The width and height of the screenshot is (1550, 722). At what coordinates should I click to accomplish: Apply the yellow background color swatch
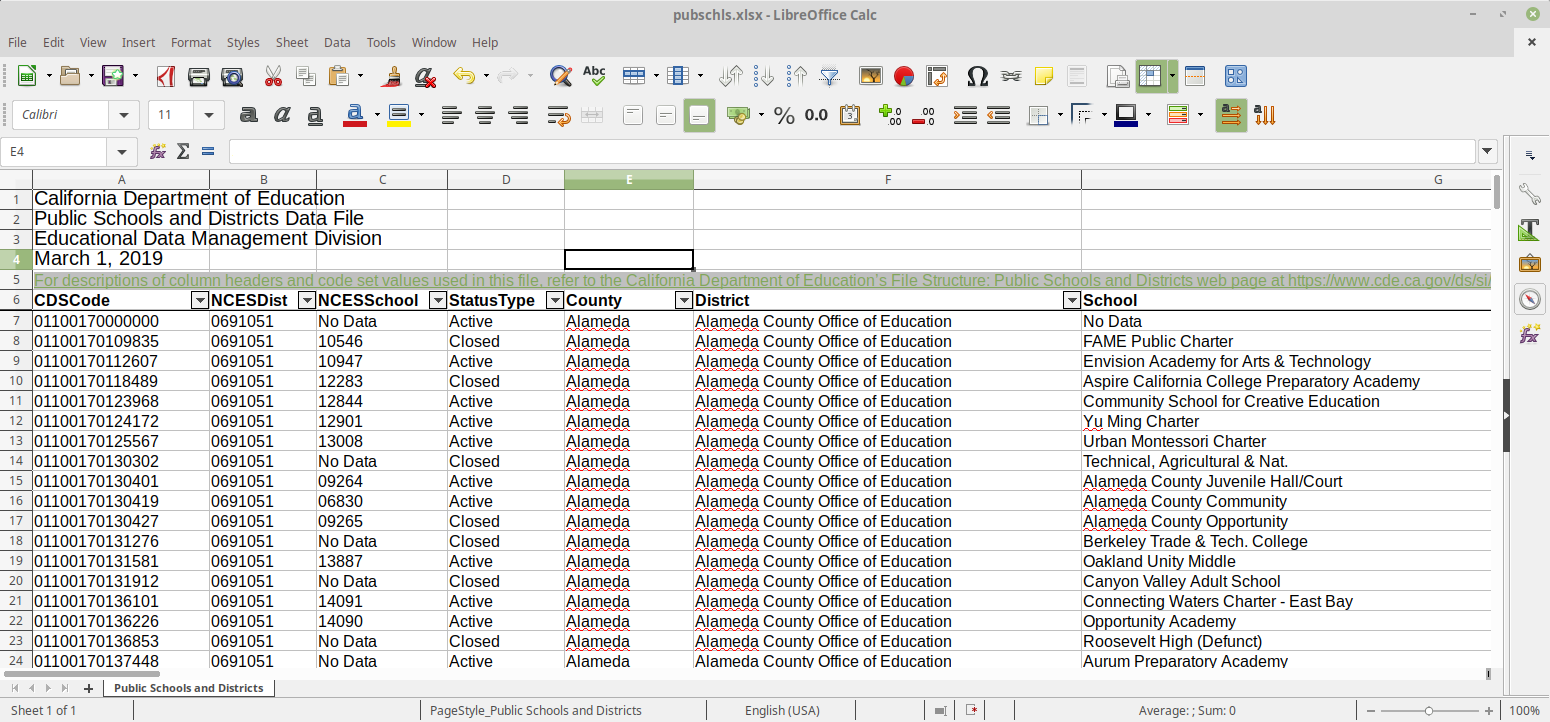pyautogui.click(x=398, y=115)
